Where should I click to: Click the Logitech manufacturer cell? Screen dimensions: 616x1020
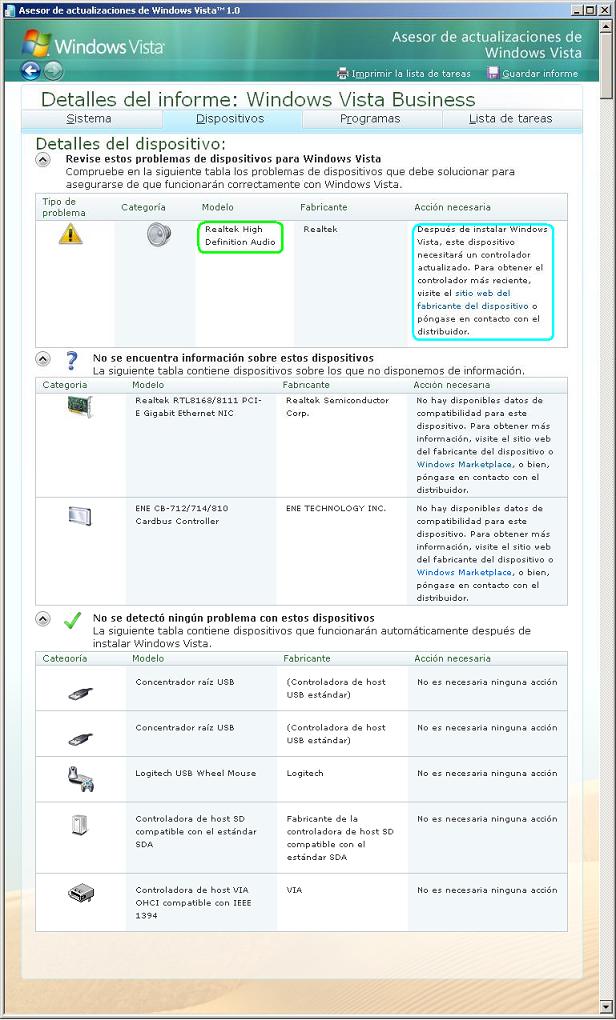click(304, 773)
